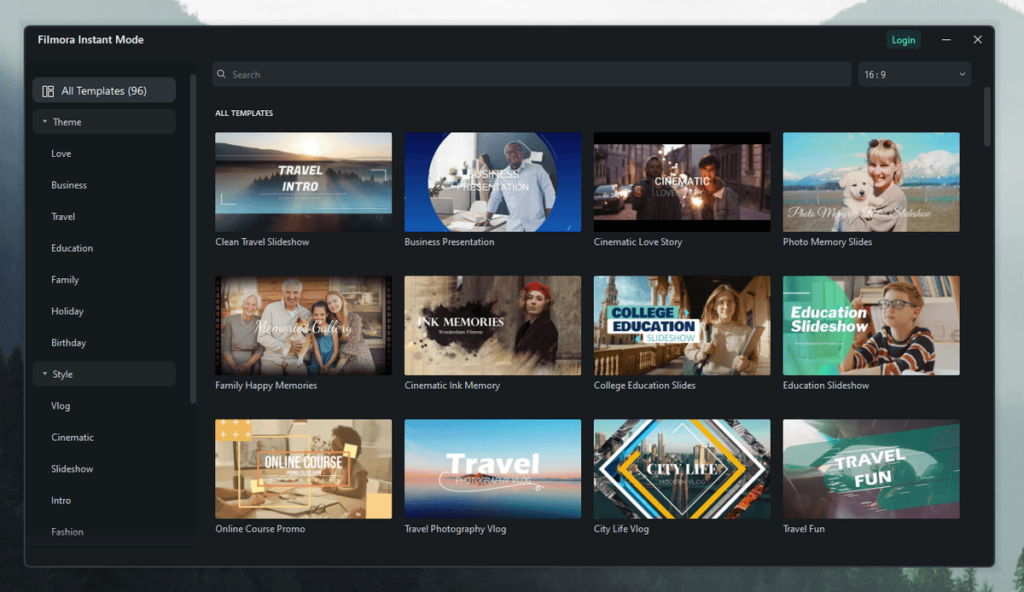Image resolution: width=1024 pixels, height=592 pixels.
Task: Pick the Cinematic Love Story thumbnail
Action: 681,182
